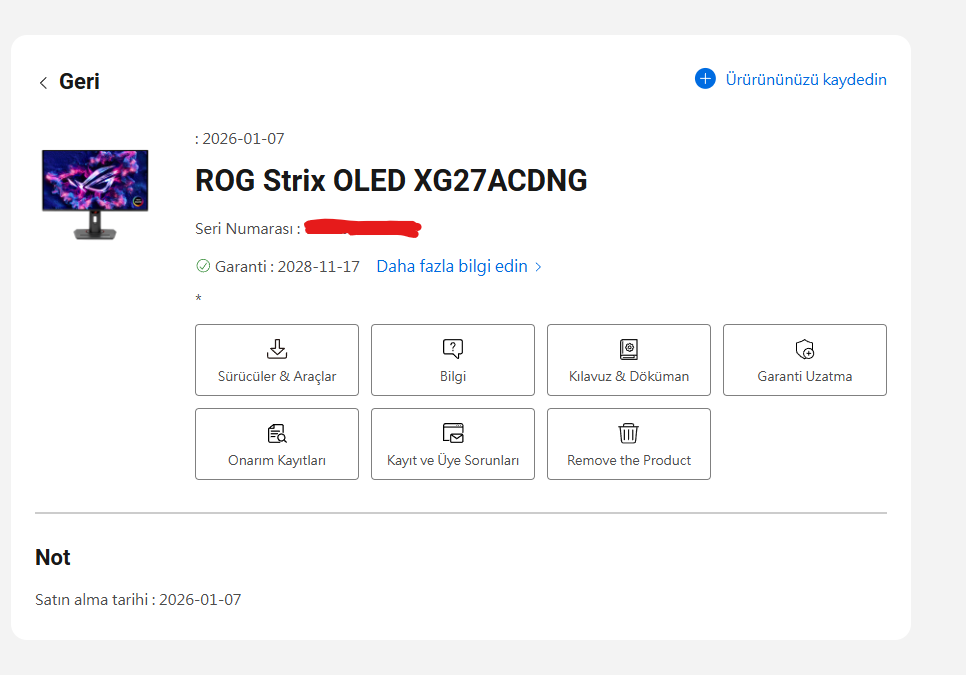Click the download icon in Sürücüler & Araçlar
The width and height of the screenshot is (966, 675).
[x=277, y=349]
